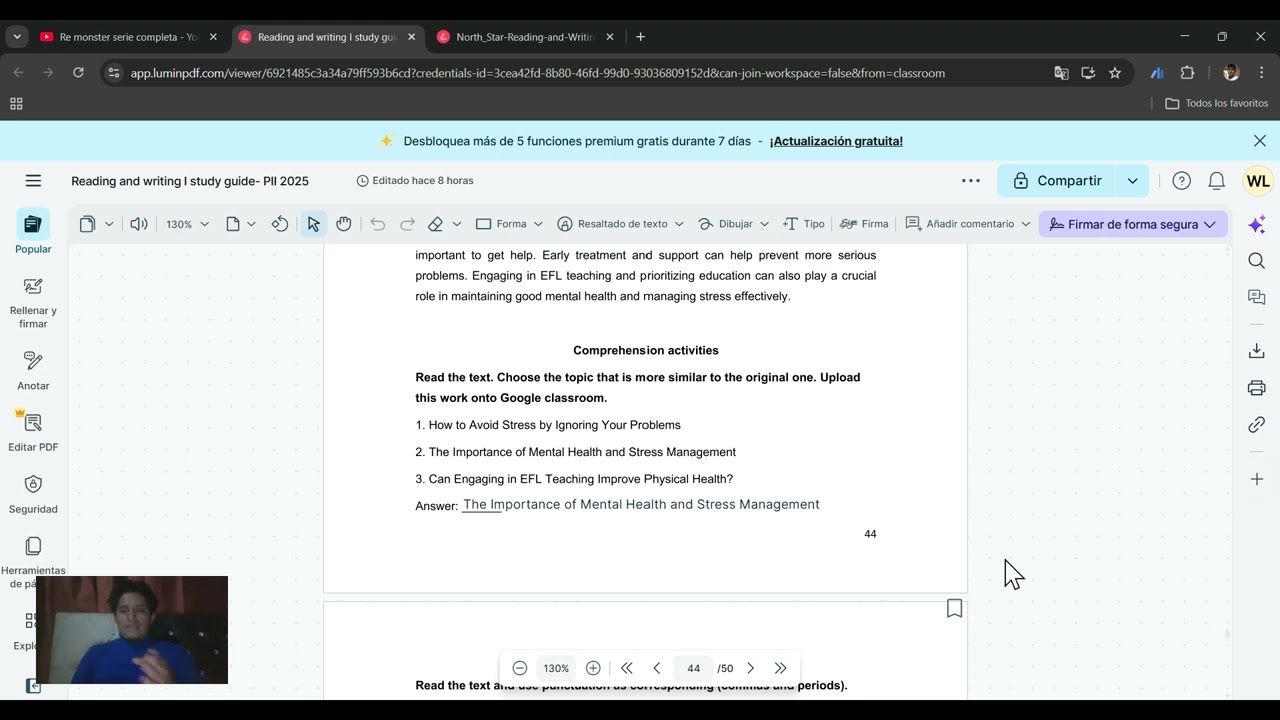The width and height of the screenshot is (1280, 720).
Task: Select the arrow selection tool
Action: click(313, 224)
